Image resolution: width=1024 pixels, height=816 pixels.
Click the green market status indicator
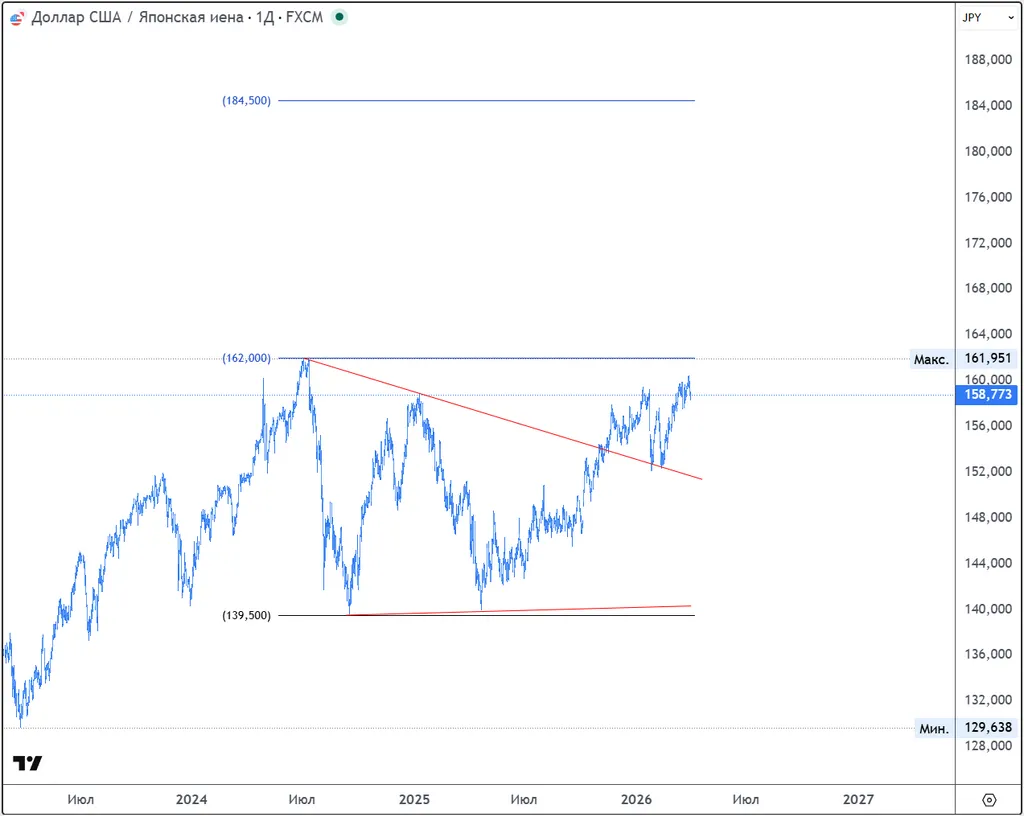339,18
